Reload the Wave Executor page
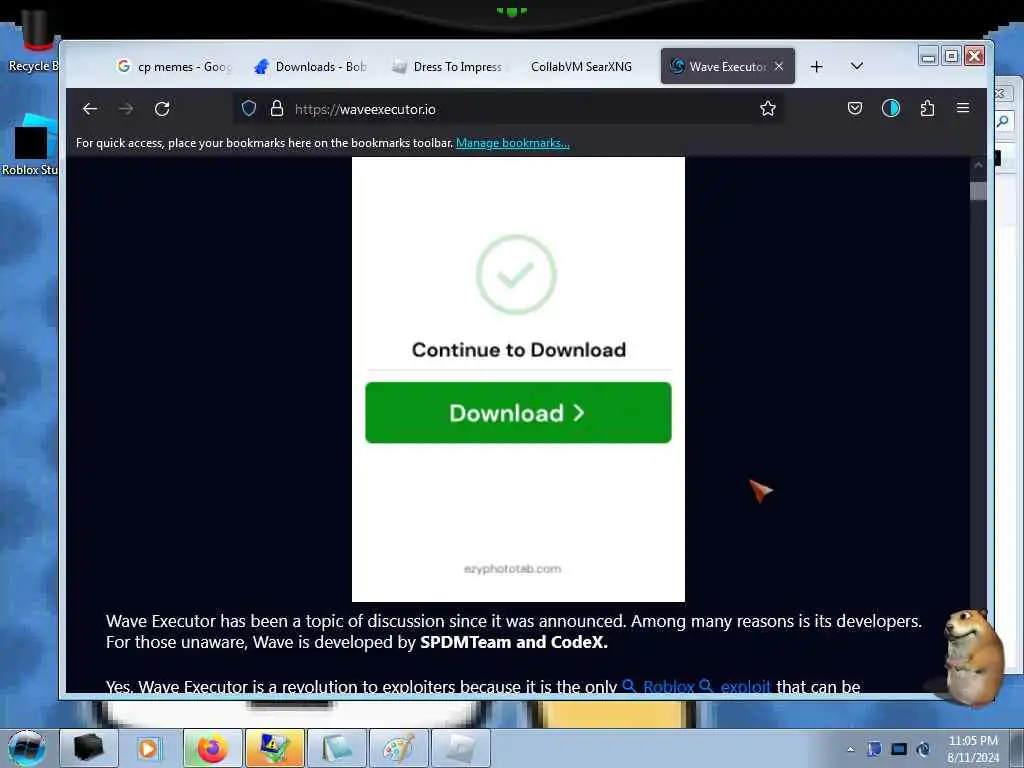Viewport: 1024px width, 768px height. pyautogui.click(x=163, y=109)
